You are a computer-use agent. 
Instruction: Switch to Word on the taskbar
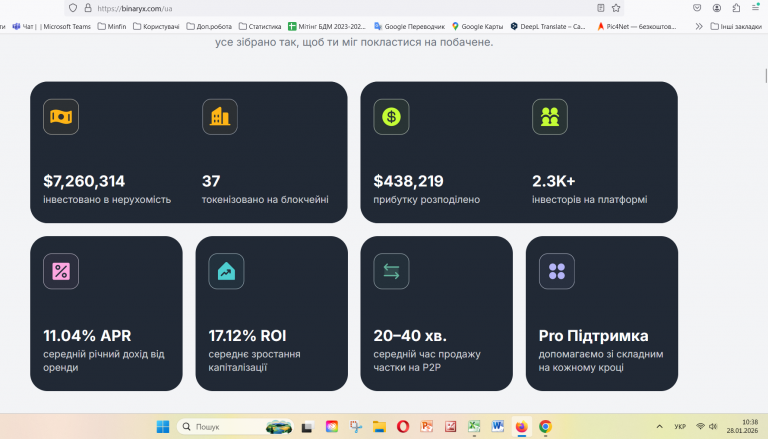[x=498, y=427]
